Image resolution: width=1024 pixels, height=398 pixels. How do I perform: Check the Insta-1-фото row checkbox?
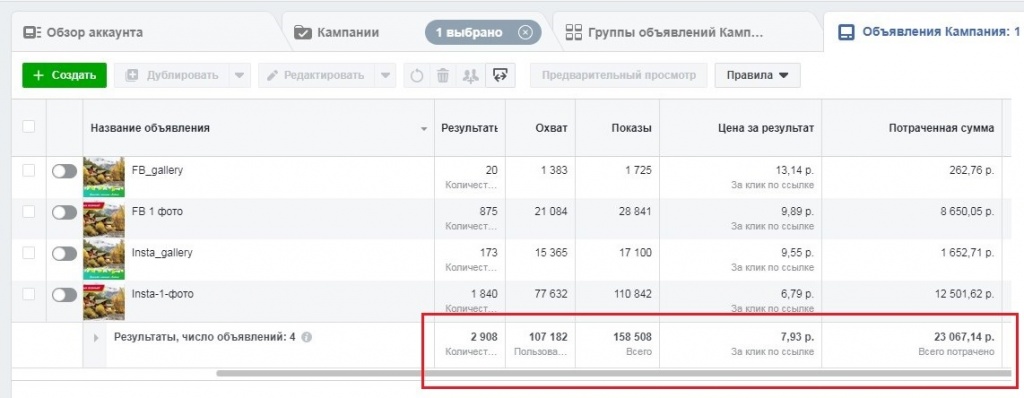(29, 294)
